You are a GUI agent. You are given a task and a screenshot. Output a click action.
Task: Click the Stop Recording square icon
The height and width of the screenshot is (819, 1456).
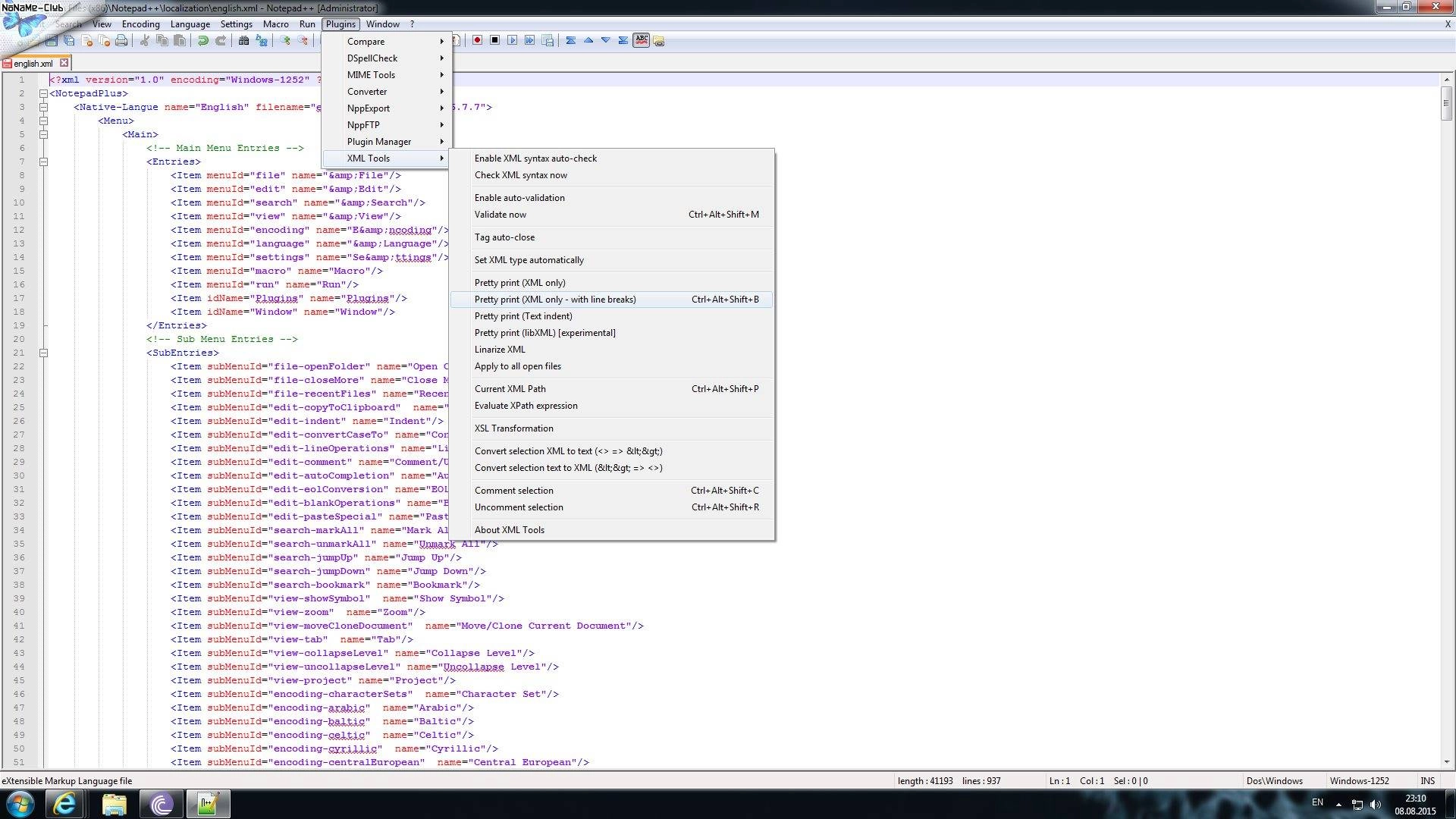coord(494,40)
